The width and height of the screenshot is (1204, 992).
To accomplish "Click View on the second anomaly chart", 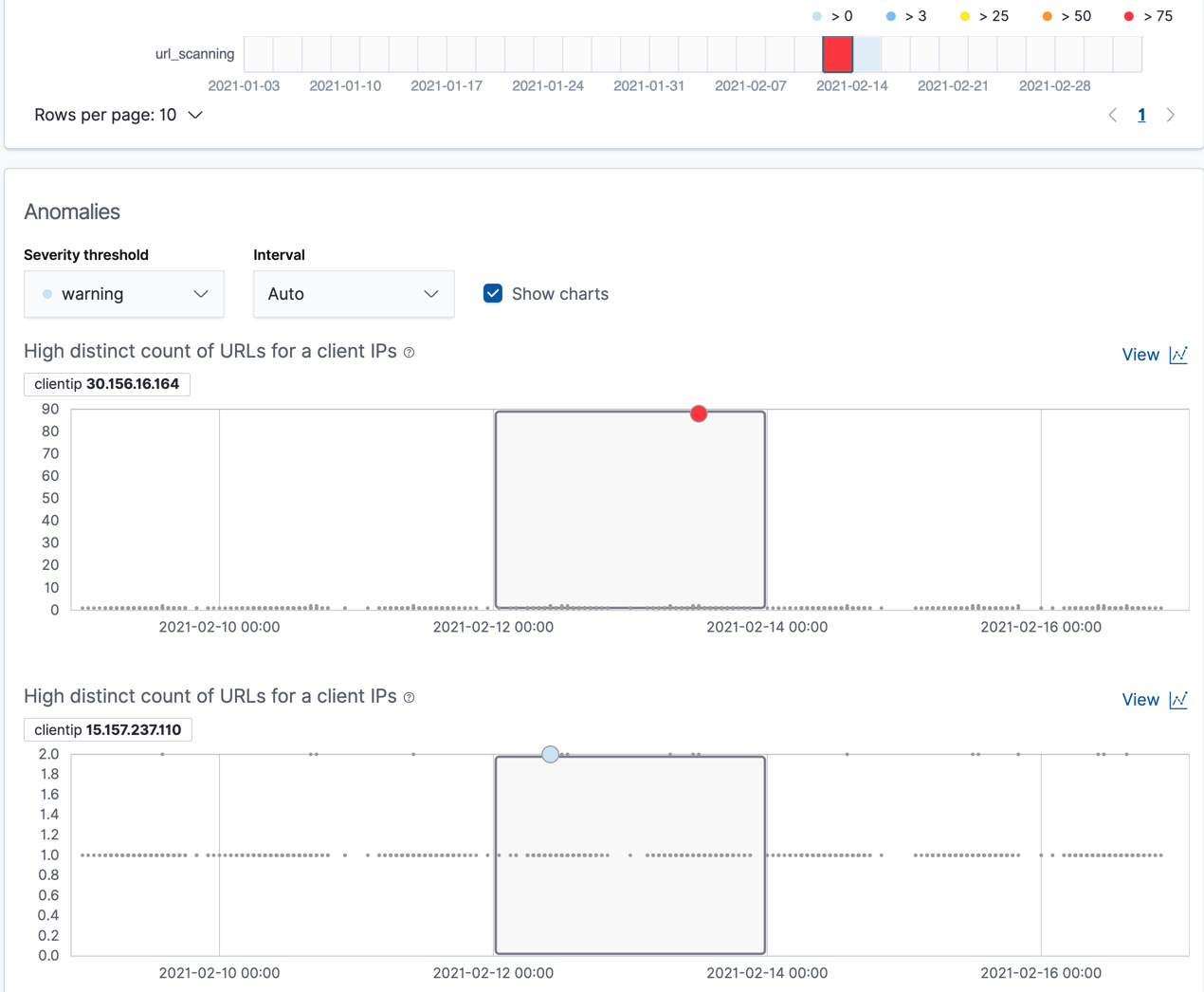I will 1140,699.
